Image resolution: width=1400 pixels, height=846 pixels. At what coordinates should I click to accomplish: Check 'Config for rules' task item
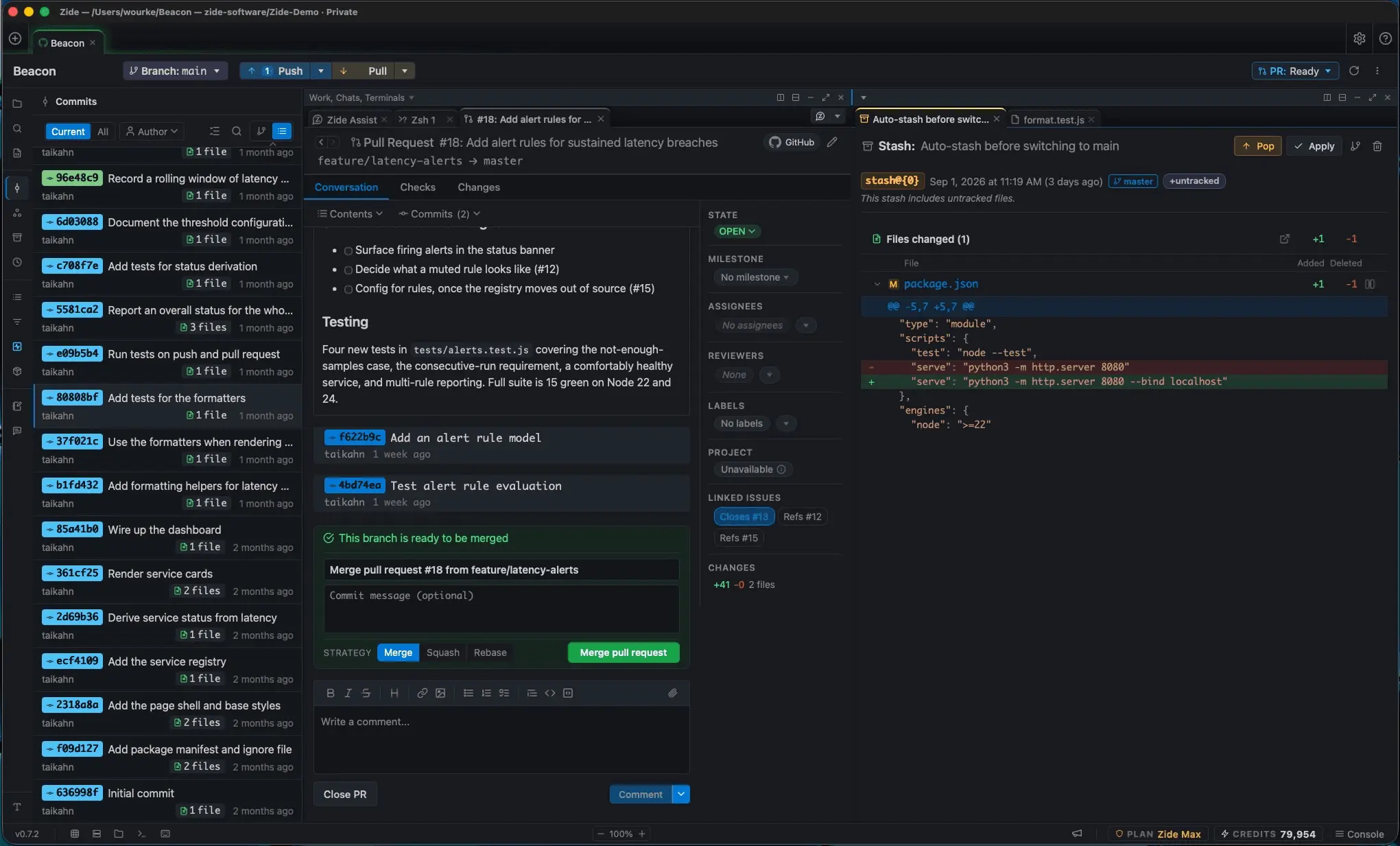point(348,290)
